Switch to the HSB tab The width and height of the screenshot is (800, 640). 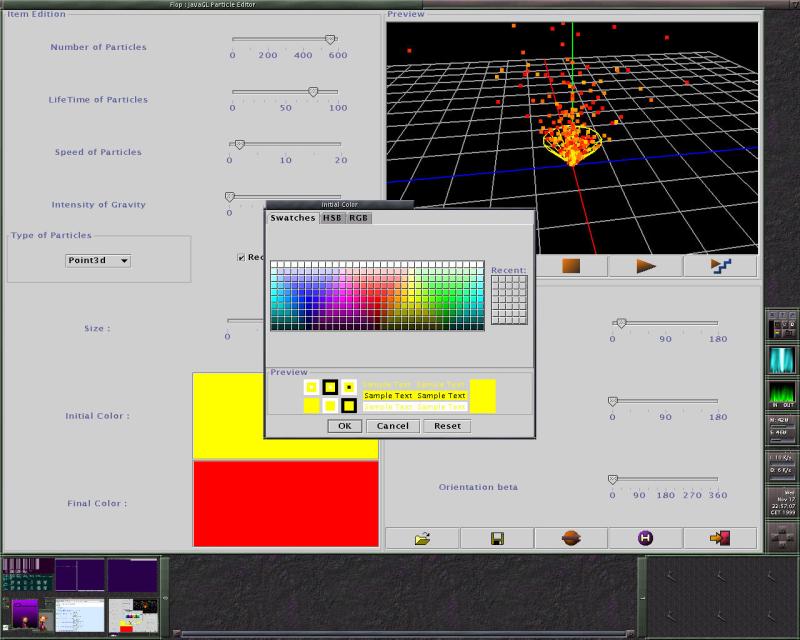332,218
